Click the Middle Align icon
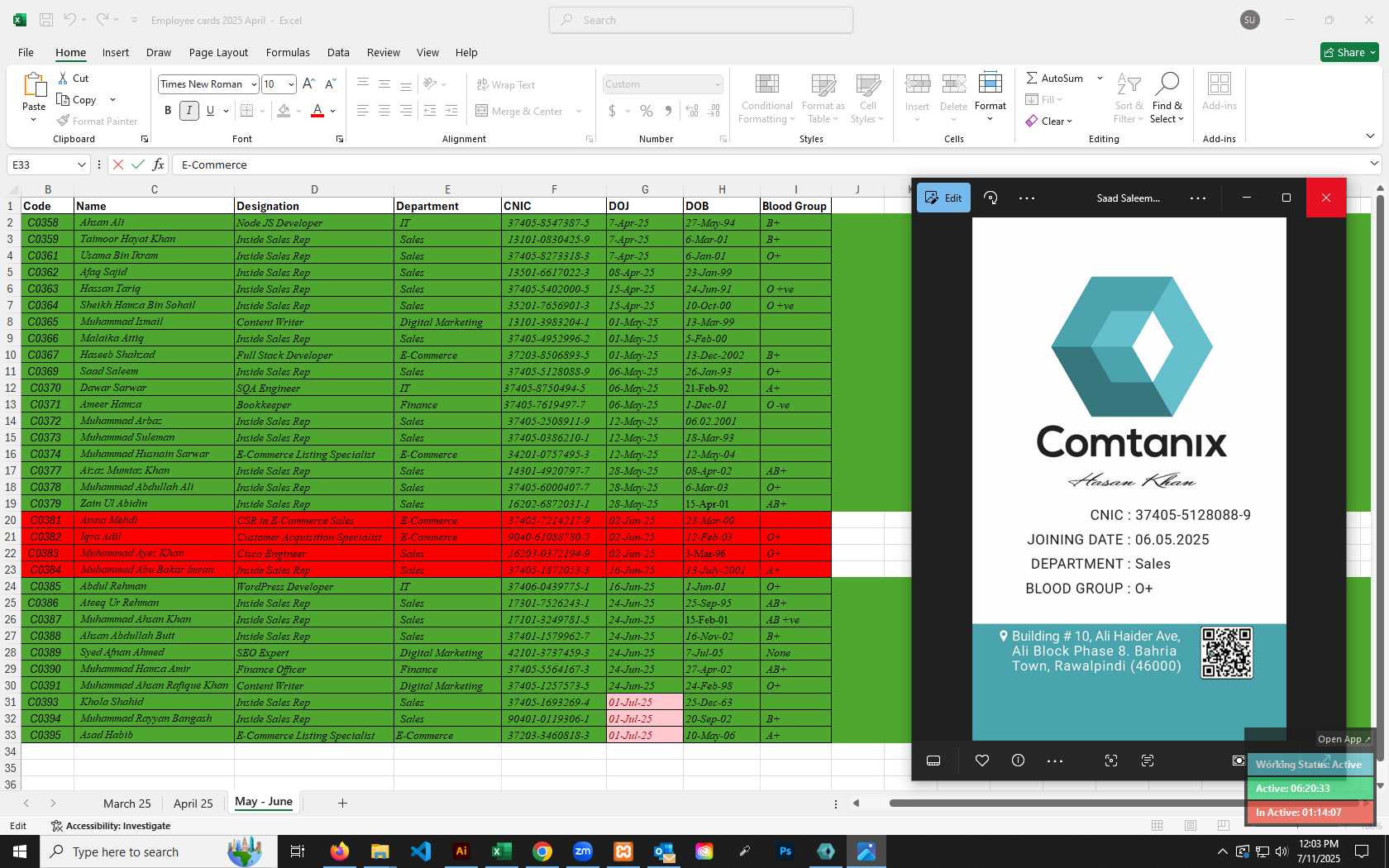This screenshot has width=1389, height=868. [x=384, y=83]
